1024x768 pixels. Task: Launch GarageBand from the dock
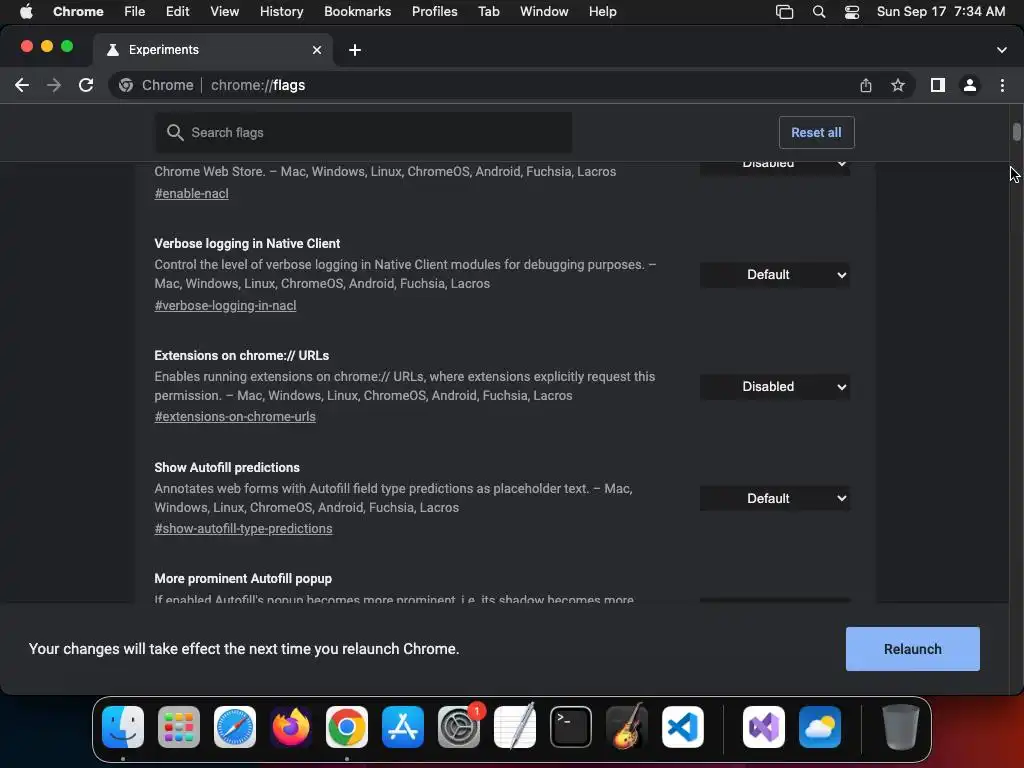coord(627,727)
